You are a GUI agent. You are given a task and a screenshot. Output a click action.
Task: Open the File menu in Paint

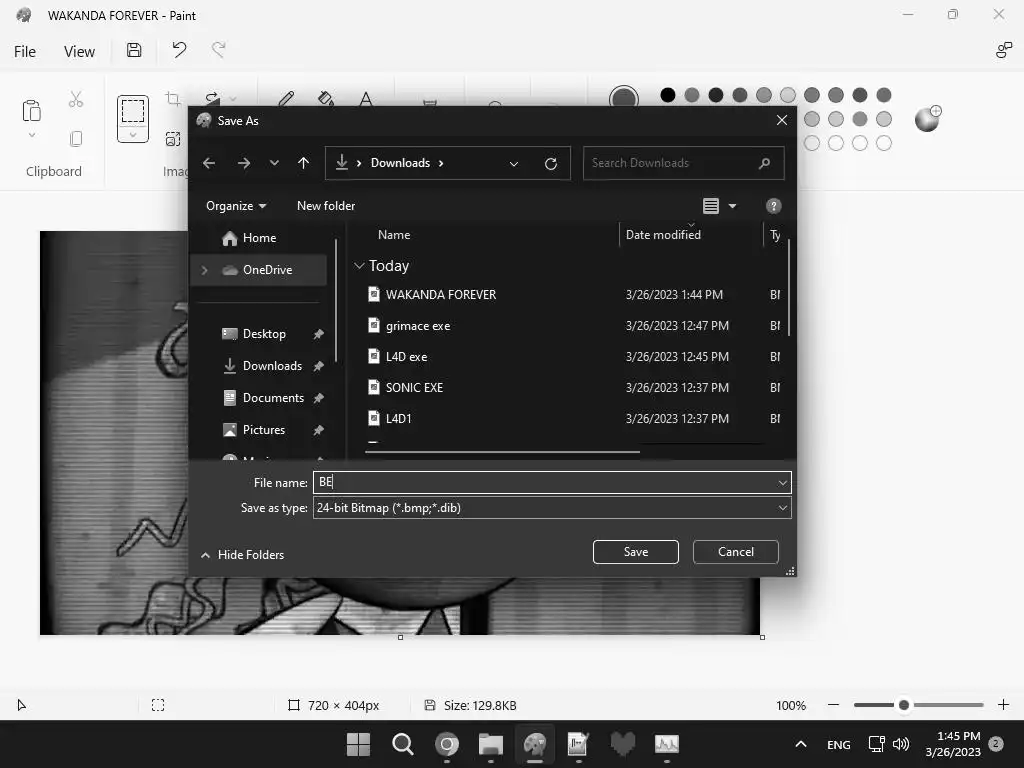[x=25, y=52]
